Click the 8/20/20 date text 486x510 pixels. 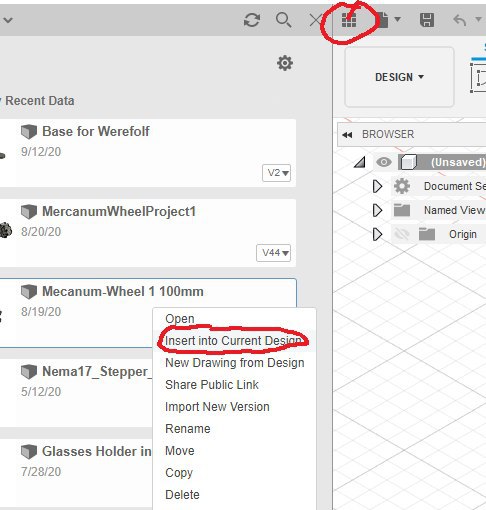[41, 232]
